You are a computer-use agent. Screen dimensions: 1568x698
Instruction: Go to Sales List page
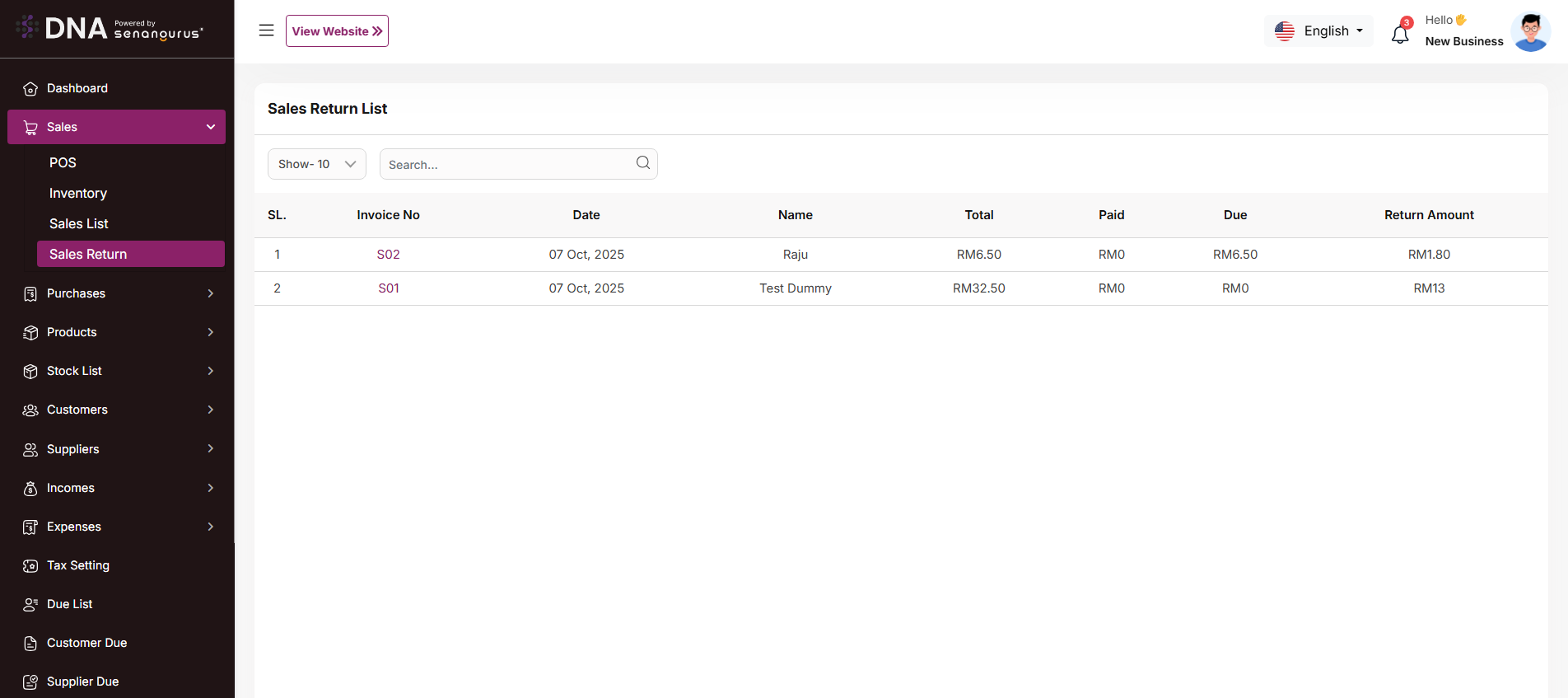[x=79, y=224]
